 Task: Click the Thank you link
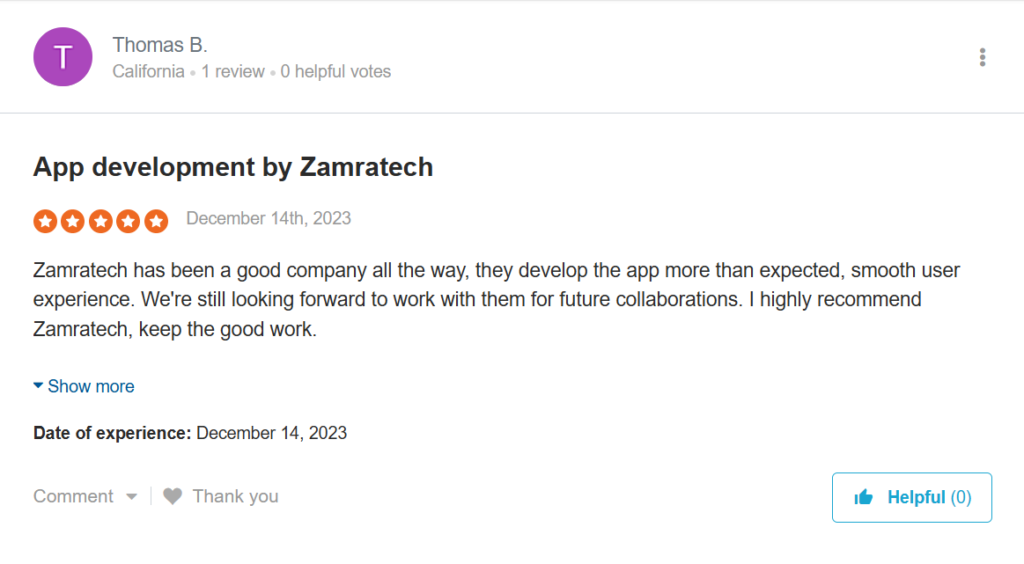tap(235, 496)
